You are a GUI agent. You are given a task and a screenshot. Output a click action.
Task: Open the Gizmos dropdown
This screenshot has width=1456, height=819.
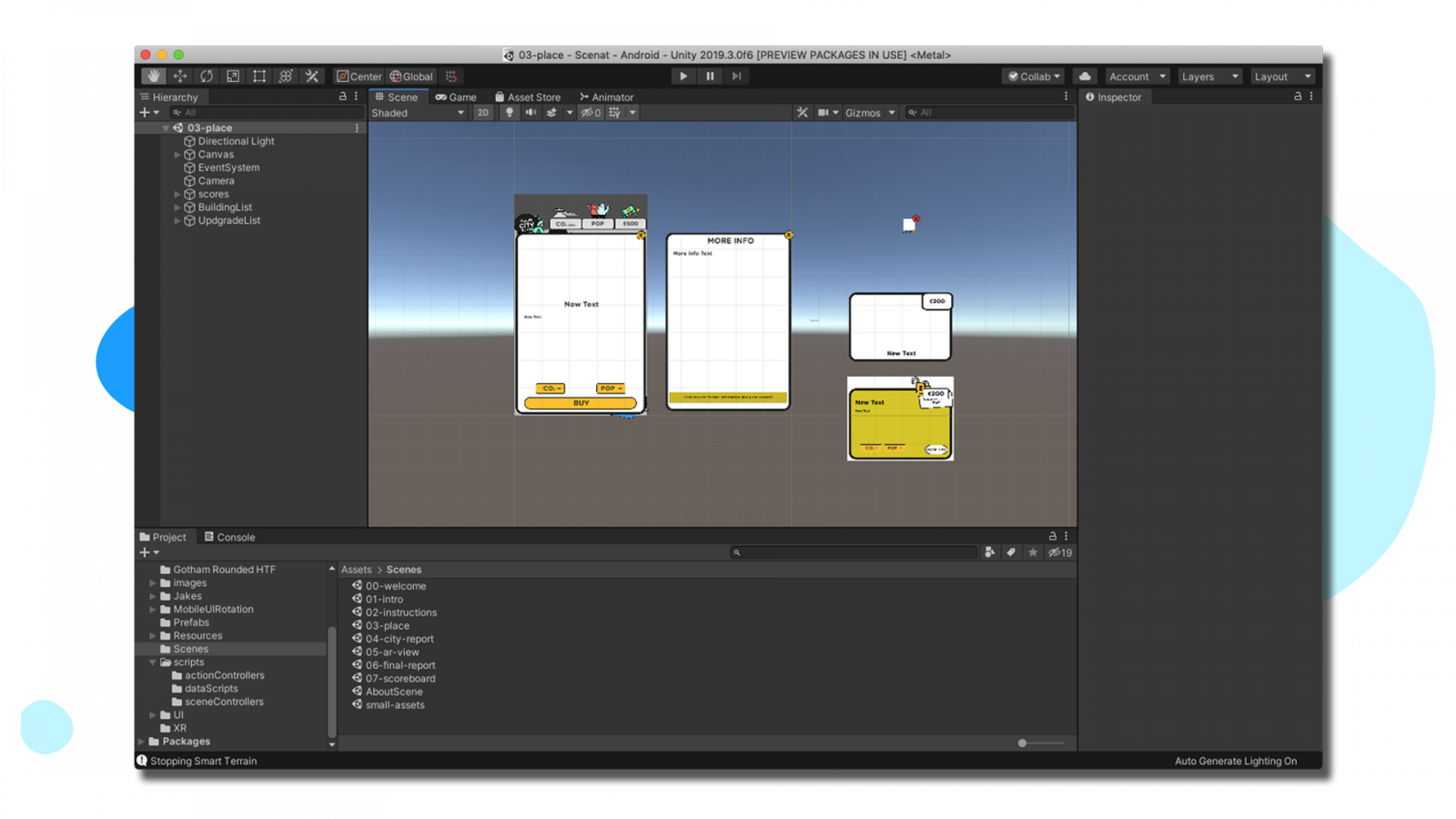(x=870, y=113)
